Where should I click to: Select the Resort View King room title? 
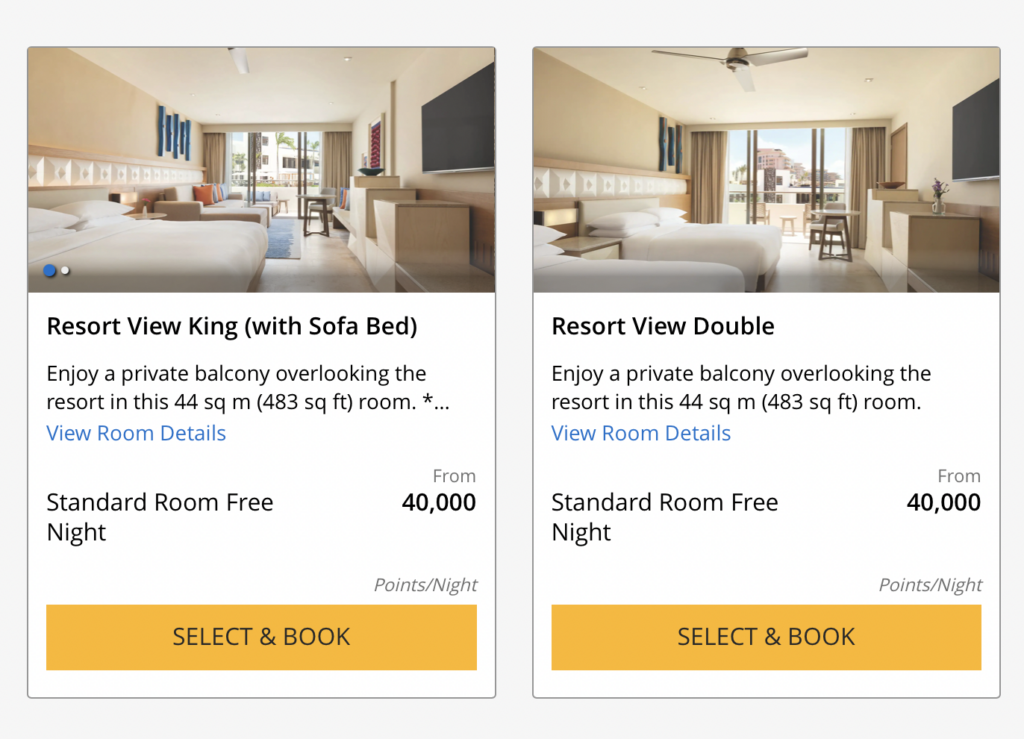pyautogui.click(x=231, y=326)
